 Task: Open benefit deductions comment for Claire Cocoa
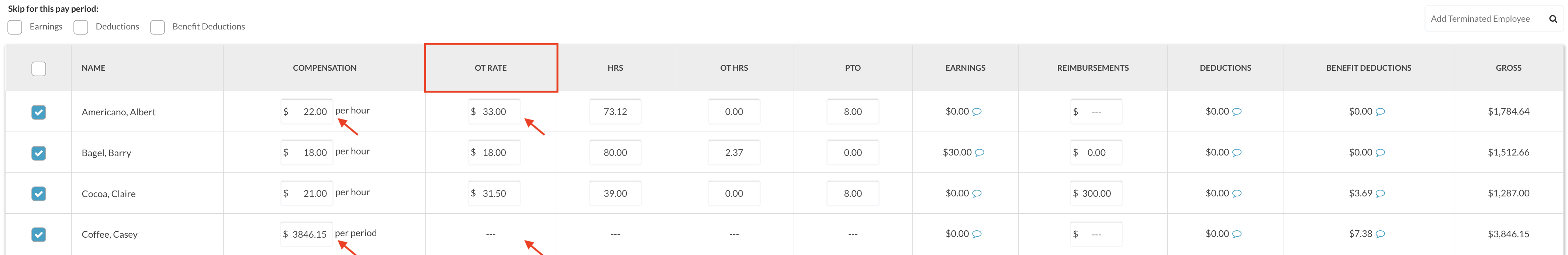pos(1381,193)
